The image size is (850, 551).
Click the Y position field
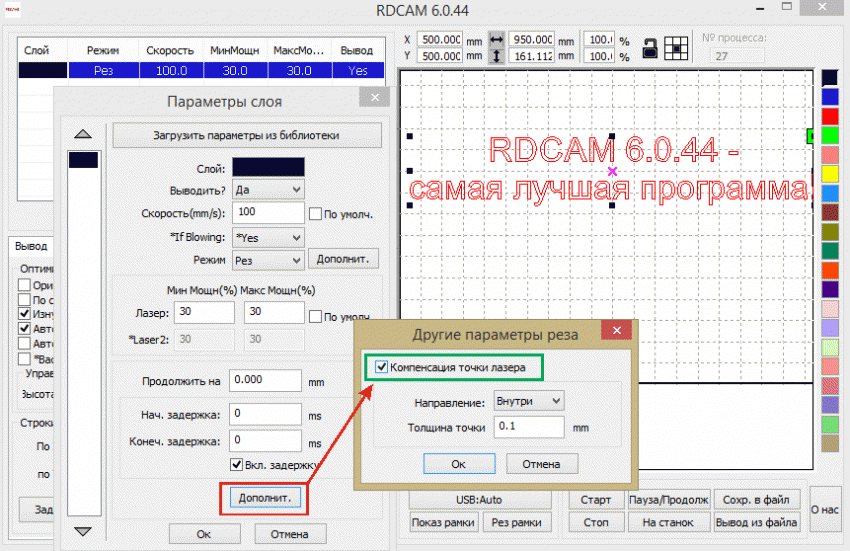point(440,56)
